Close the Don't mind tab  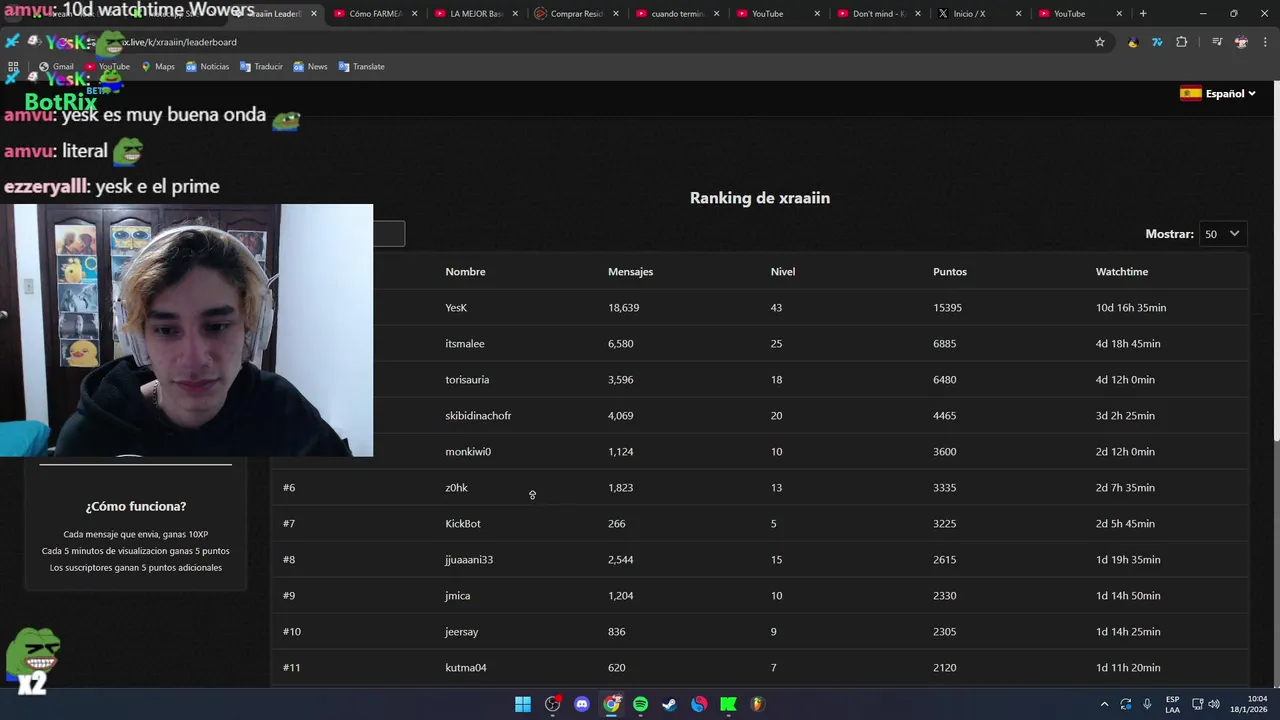[918, 14]
